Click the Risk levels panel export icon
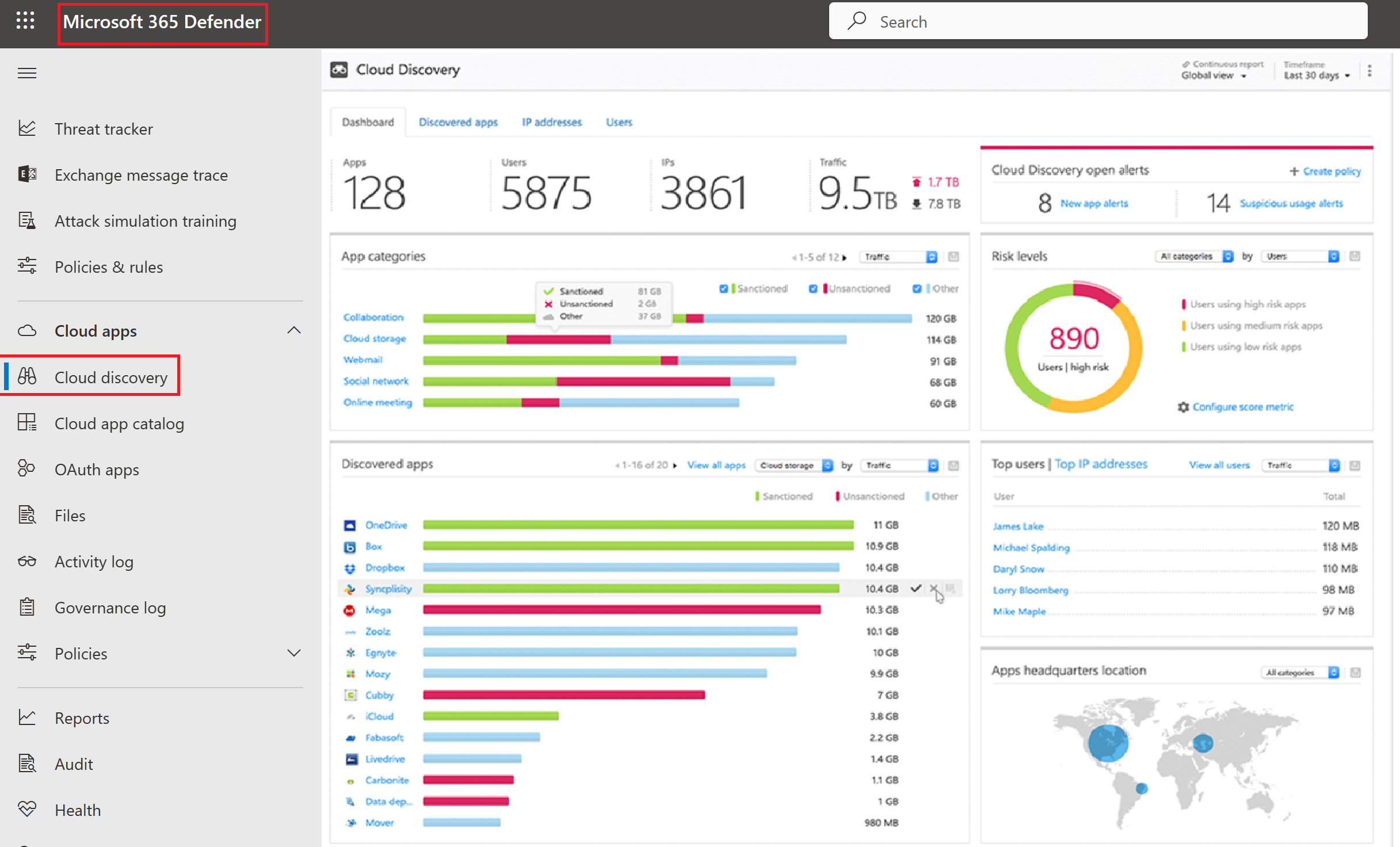1400x847 pixels. 1355,256
